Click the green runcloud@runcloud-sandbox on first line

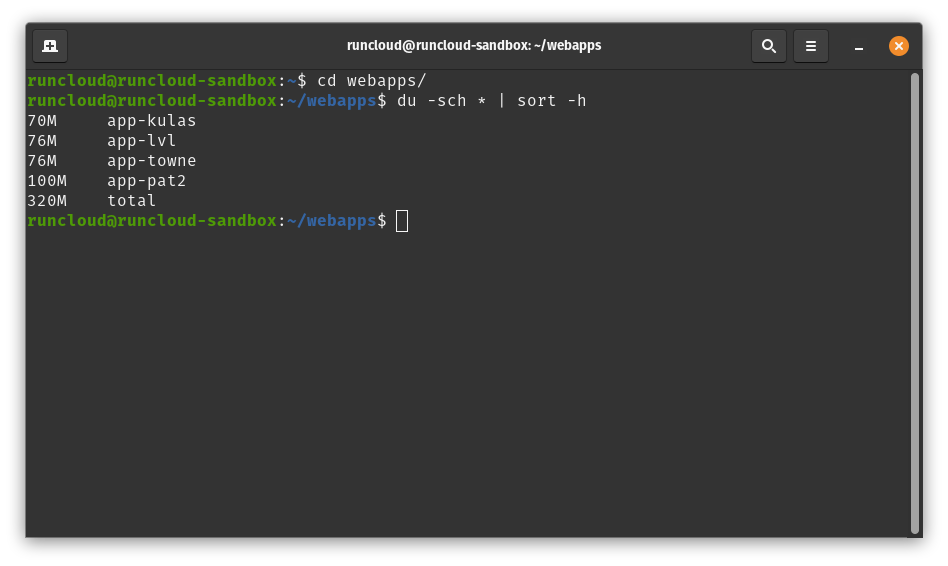152,80
